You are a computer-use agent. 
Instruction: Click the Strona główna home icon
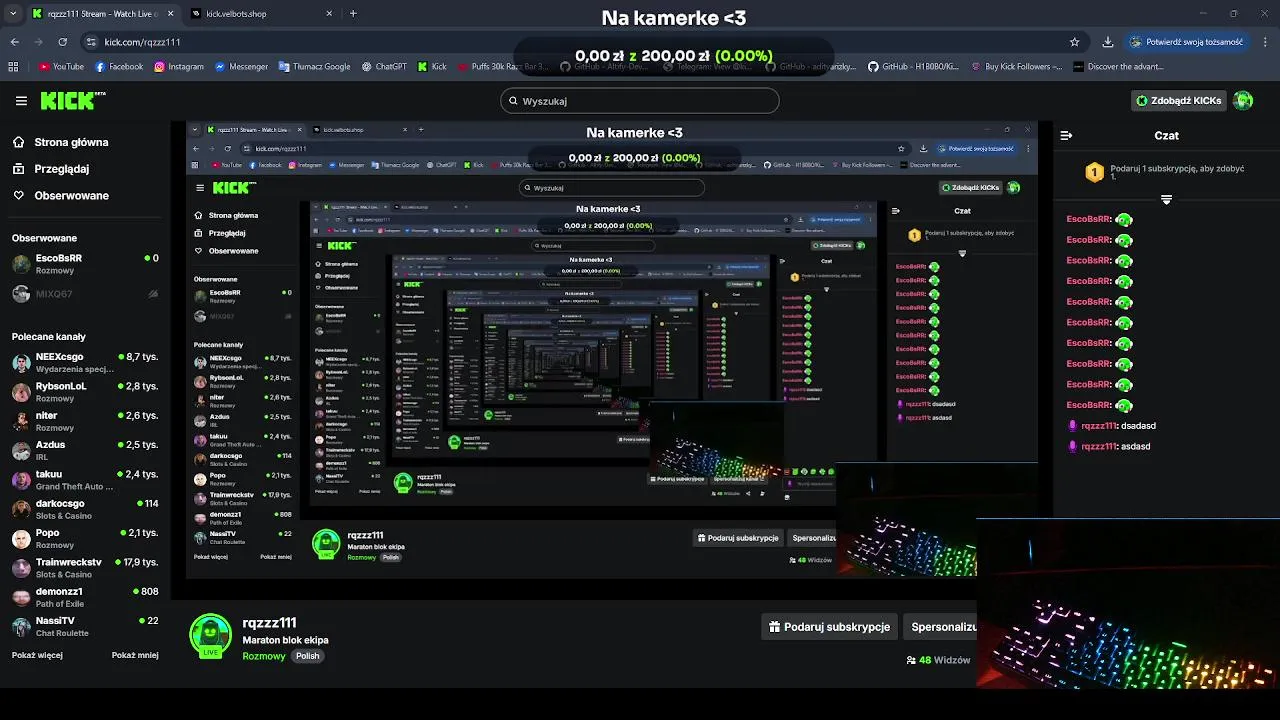pos(19,142)
